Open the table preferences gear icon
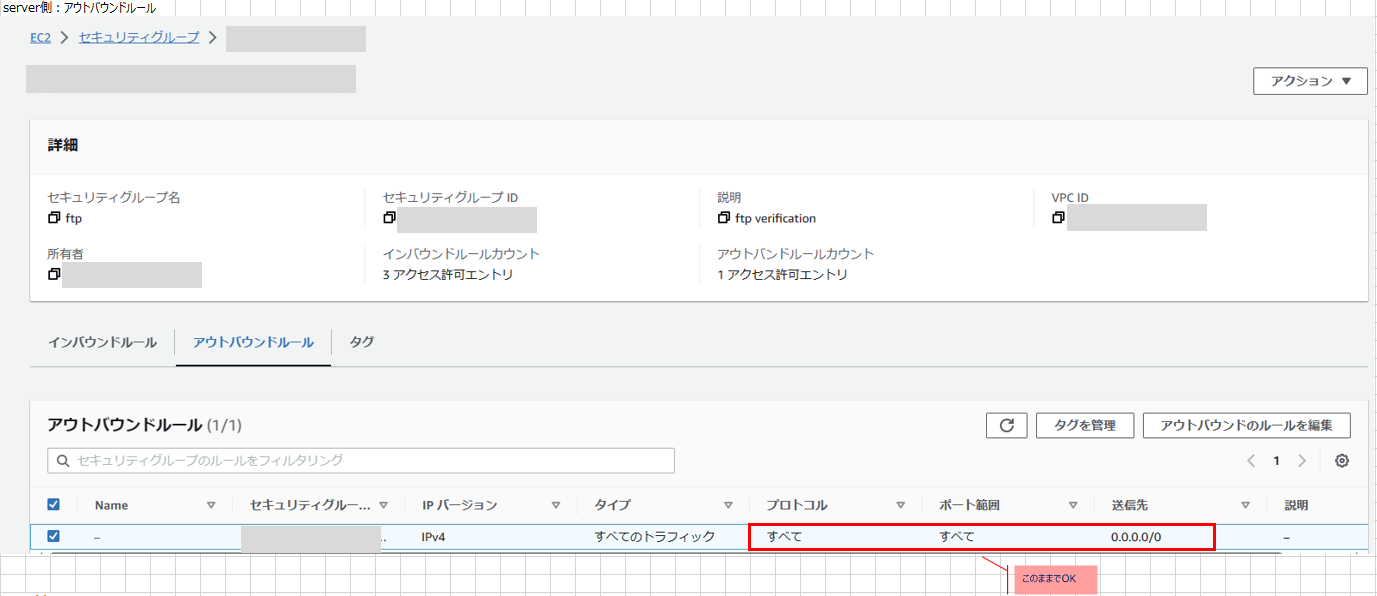The height and width of the screenshot is (596, 1377). 1341,460
